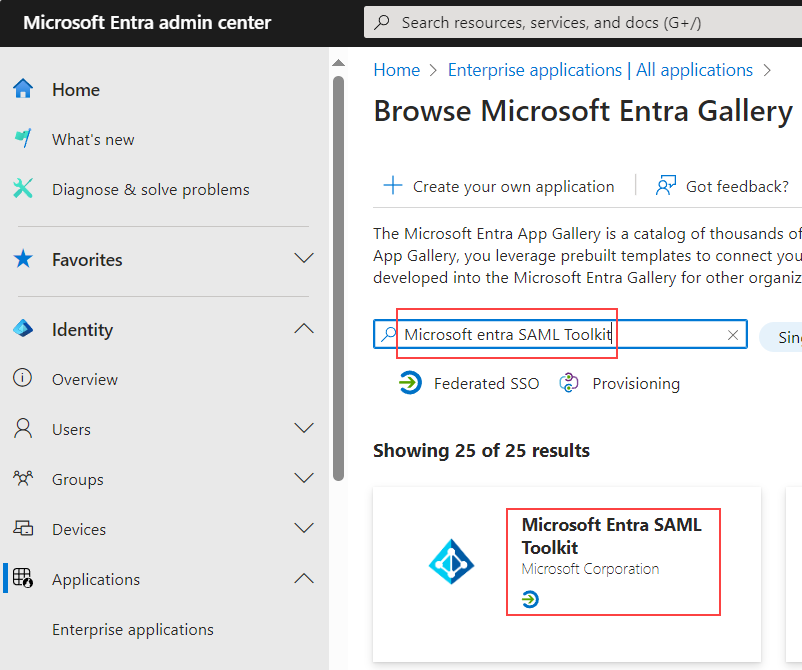Enable the Federated SSO filter
This screenshot has height=670, width=802.
pyautogui.click(x=469, y=383)
